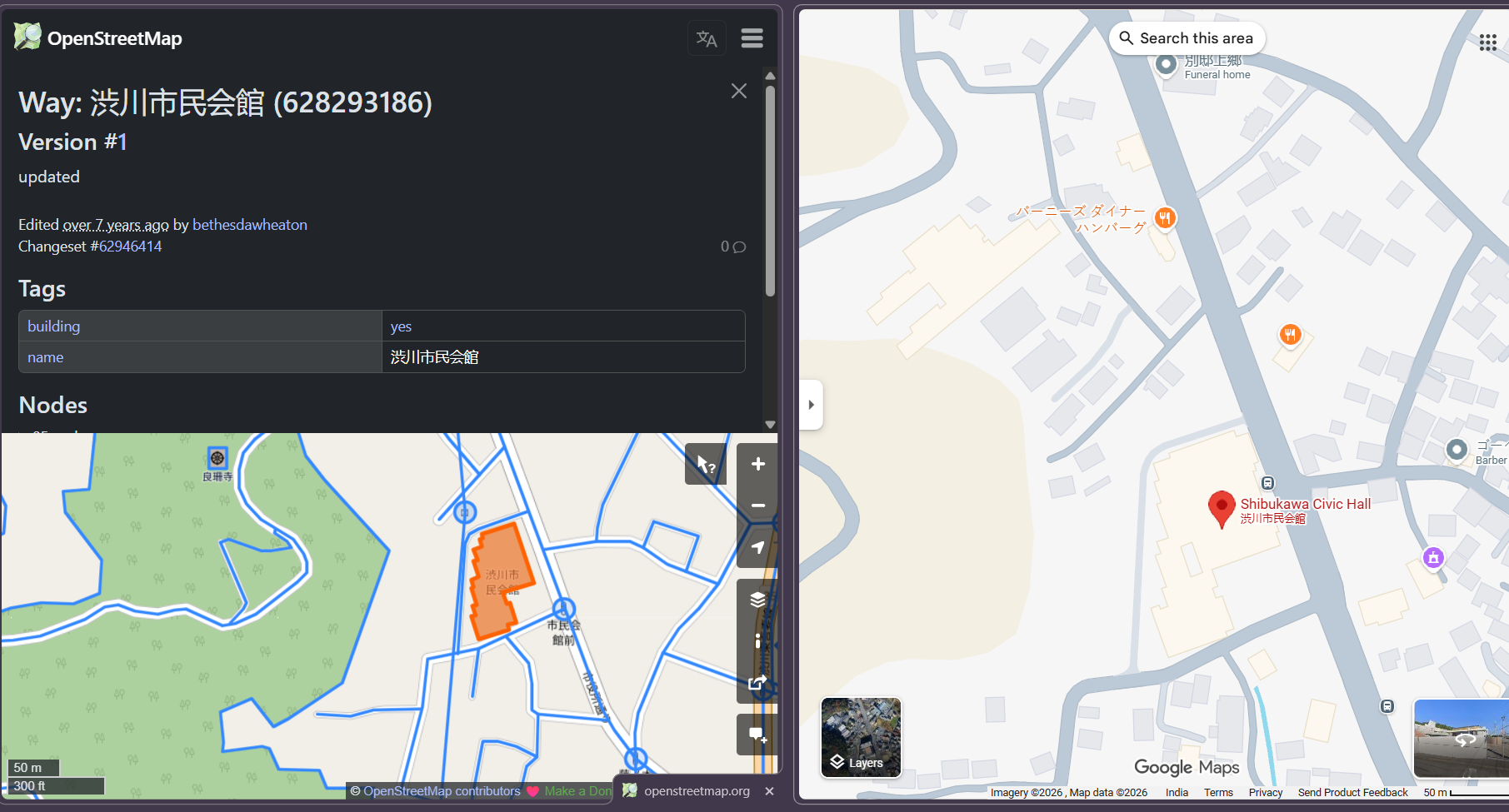Viewport: 1509px width, 812px height.
Task: Open the map legend info button
Action: click(x=757, y=640)
